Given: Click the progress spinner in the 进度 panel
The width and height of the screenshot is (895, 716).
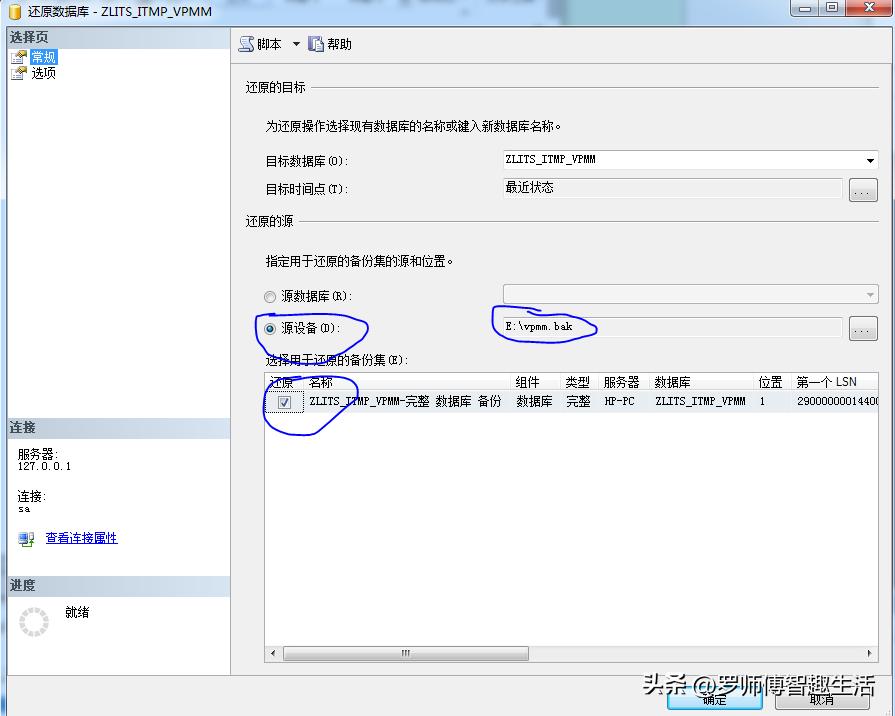Looking at the screenshot, I should 35,621.
